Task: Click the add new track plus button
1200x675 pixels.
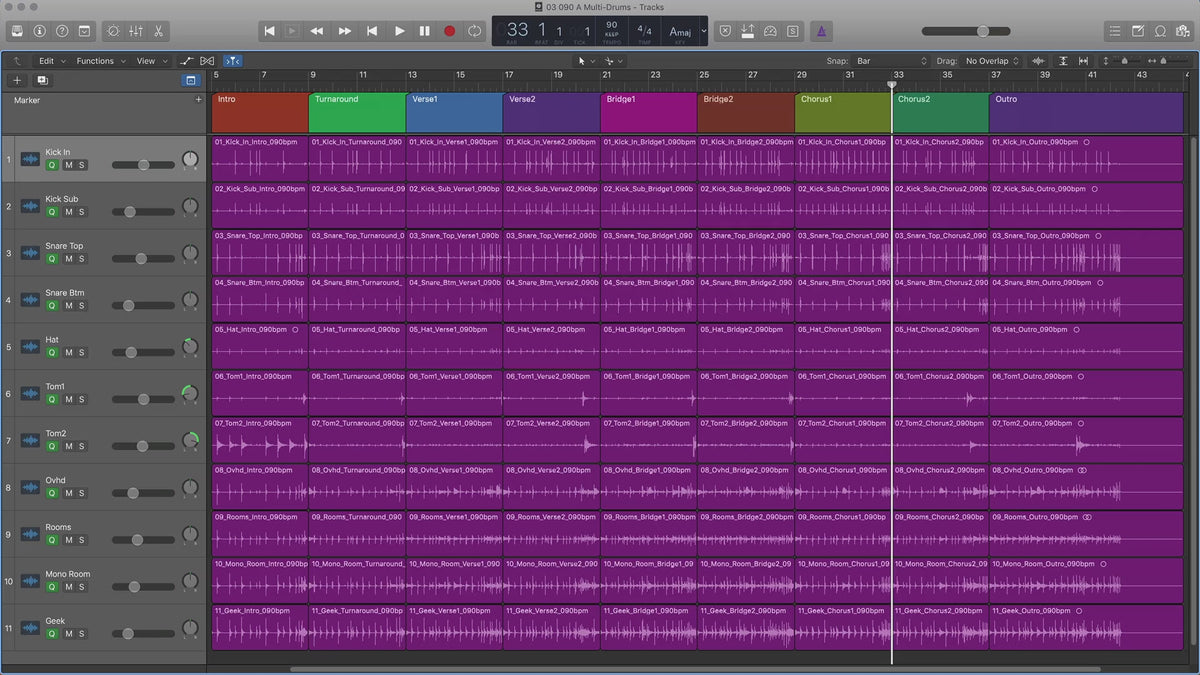Action: (17, 80)
